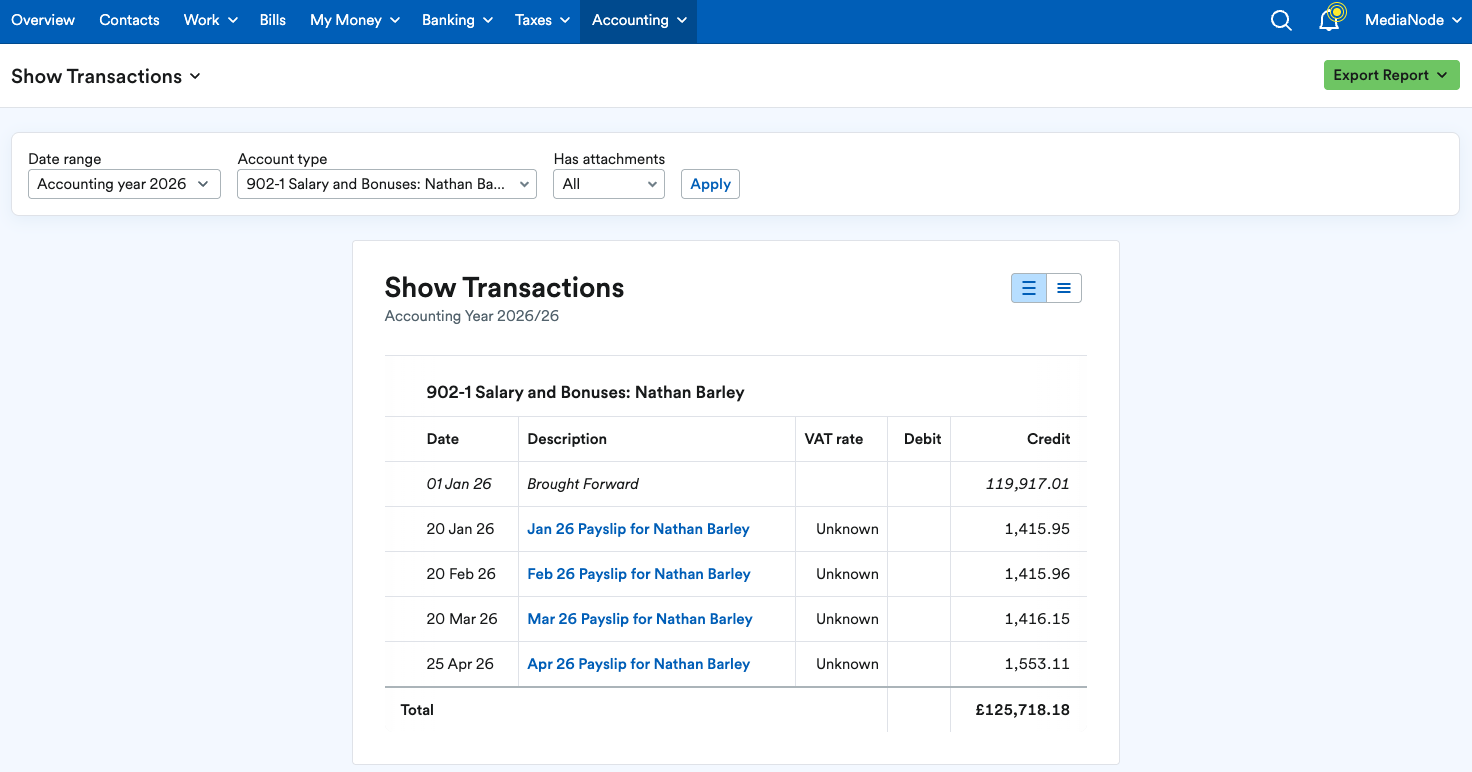1472x772 pixels.
Task: Click the Apply filter button
Action: coord(710,184)
